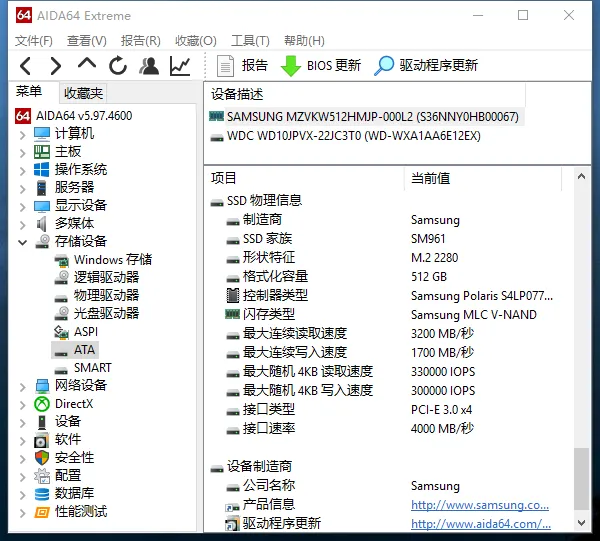
Task: Open the user manager person icon
Action: [x=149, y=66]
